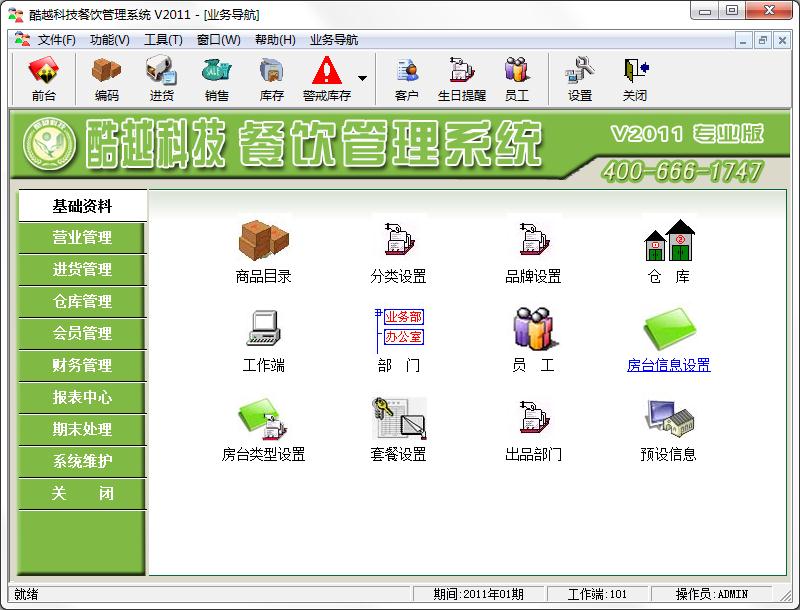
Task: Expand the dropdown arrow beside 警戒库存
Action: pyautogui.click(x=362, y=79)
